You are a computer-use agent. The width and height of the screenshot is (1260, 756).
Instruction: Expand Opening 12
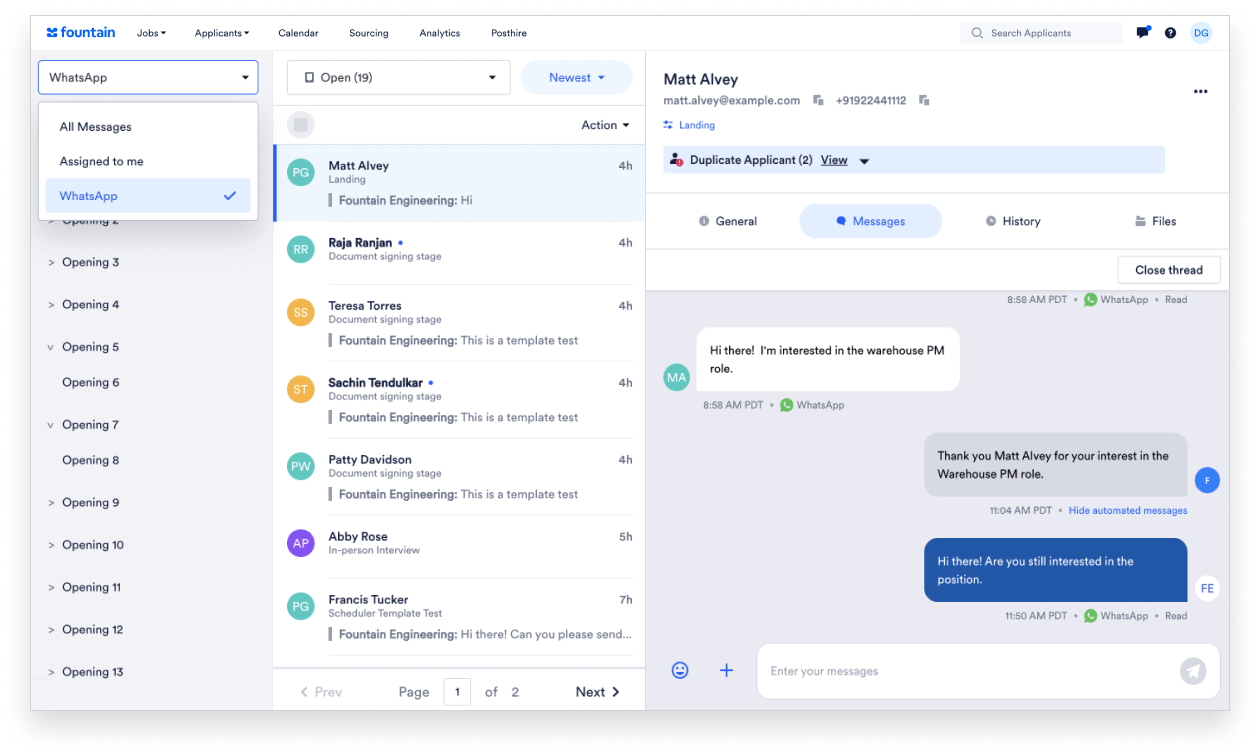coord(51,630)
